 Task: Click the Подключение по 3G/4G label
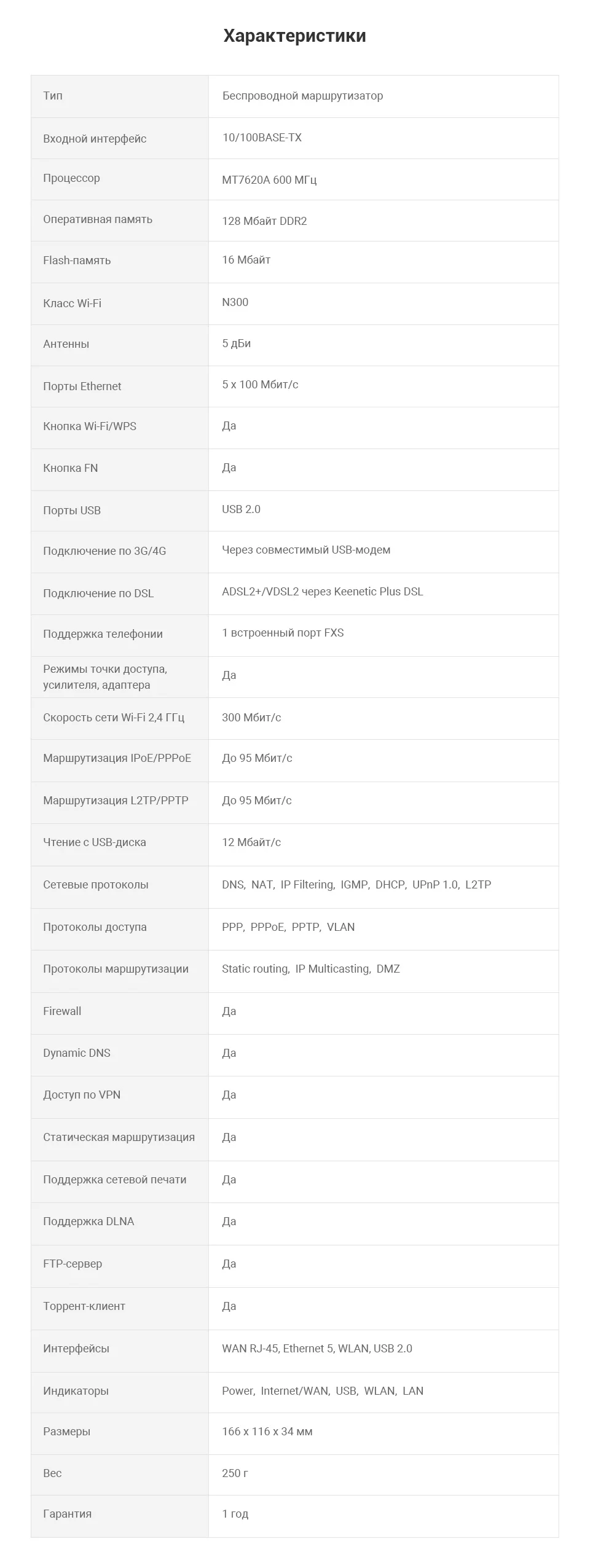(104, 551)
